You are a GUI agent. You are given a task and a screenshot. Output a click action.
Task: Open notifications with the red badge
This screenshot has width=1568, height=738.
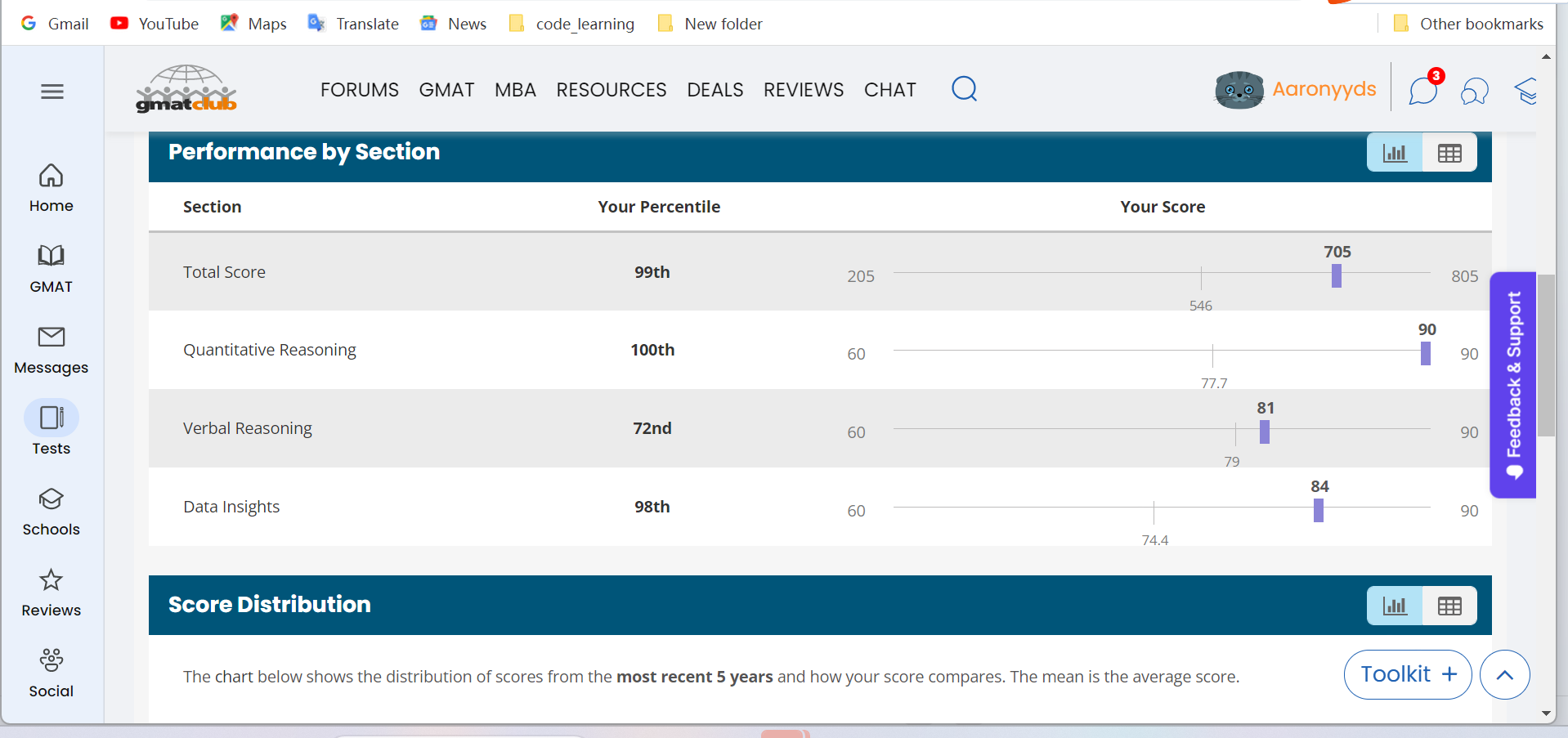[x=1423, y=90]
